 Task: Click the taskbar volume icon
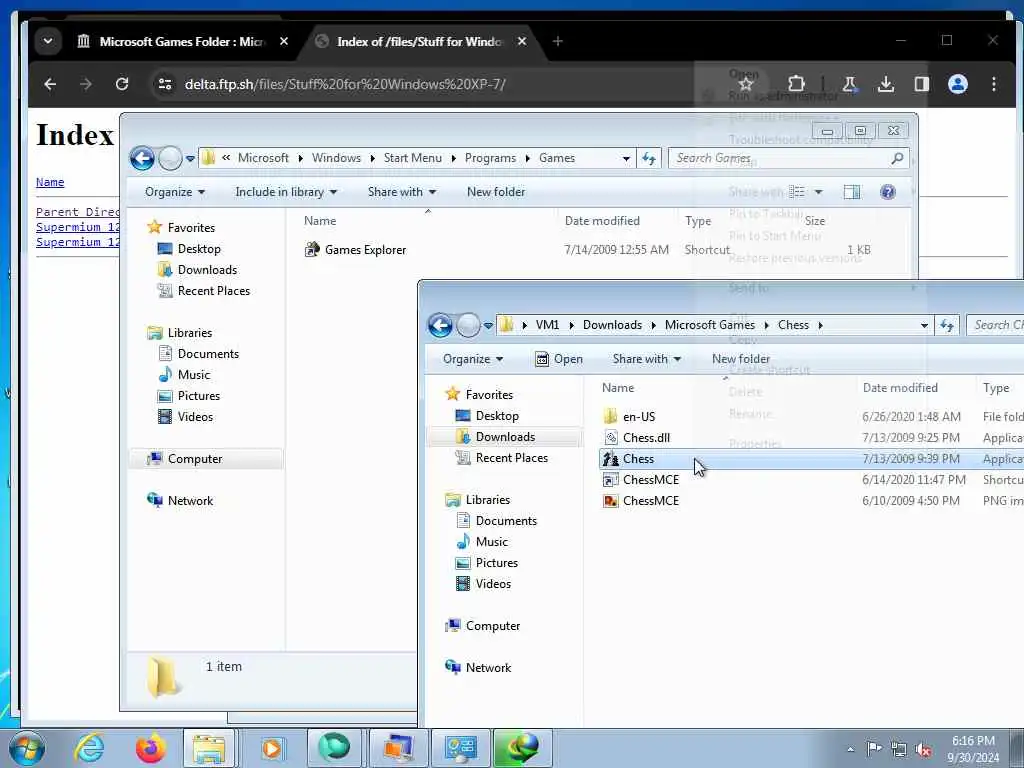pos(923,750)
